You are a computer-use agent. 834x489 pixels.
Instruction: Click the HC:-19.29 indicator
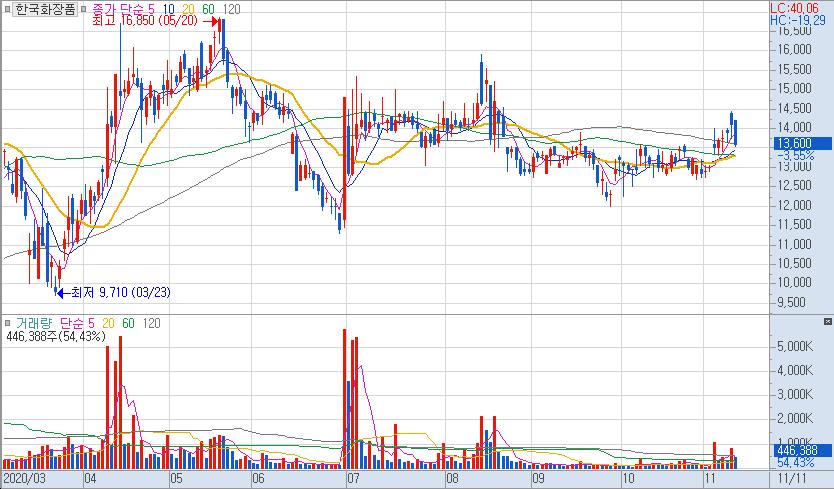[797, 20]
